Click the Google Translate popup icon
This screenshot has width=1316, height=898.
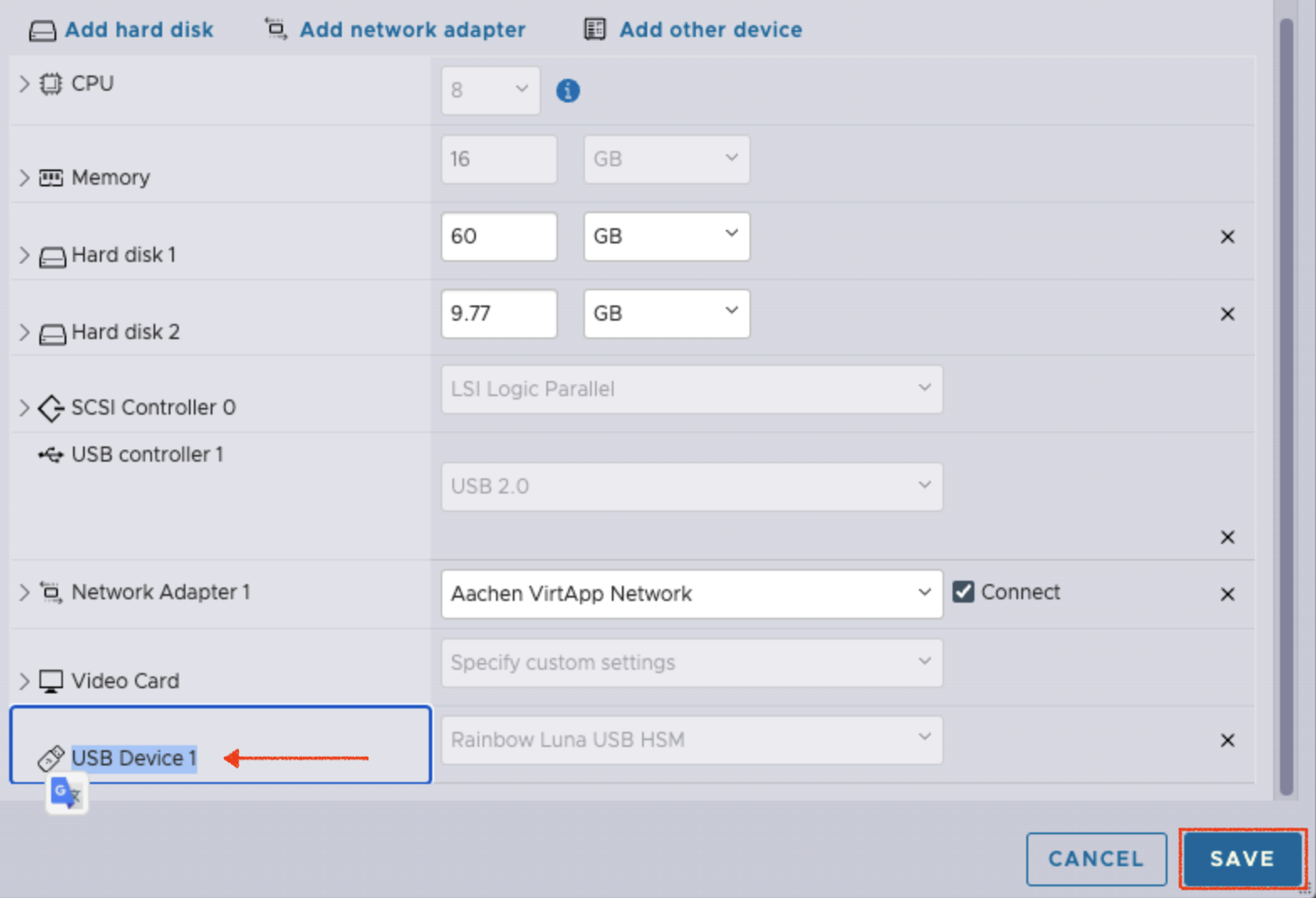(66, 793)
